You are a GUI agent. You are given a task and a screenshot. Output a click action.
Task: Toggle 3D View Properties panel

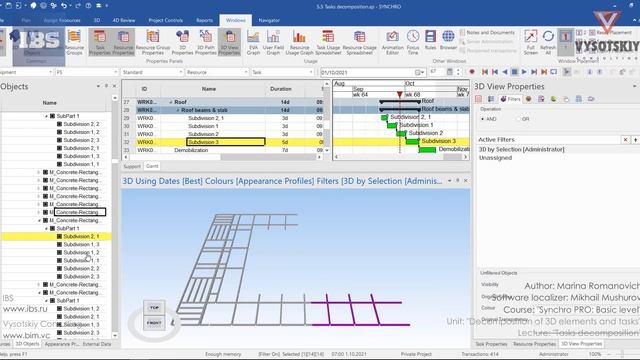[x=229, y=42]
